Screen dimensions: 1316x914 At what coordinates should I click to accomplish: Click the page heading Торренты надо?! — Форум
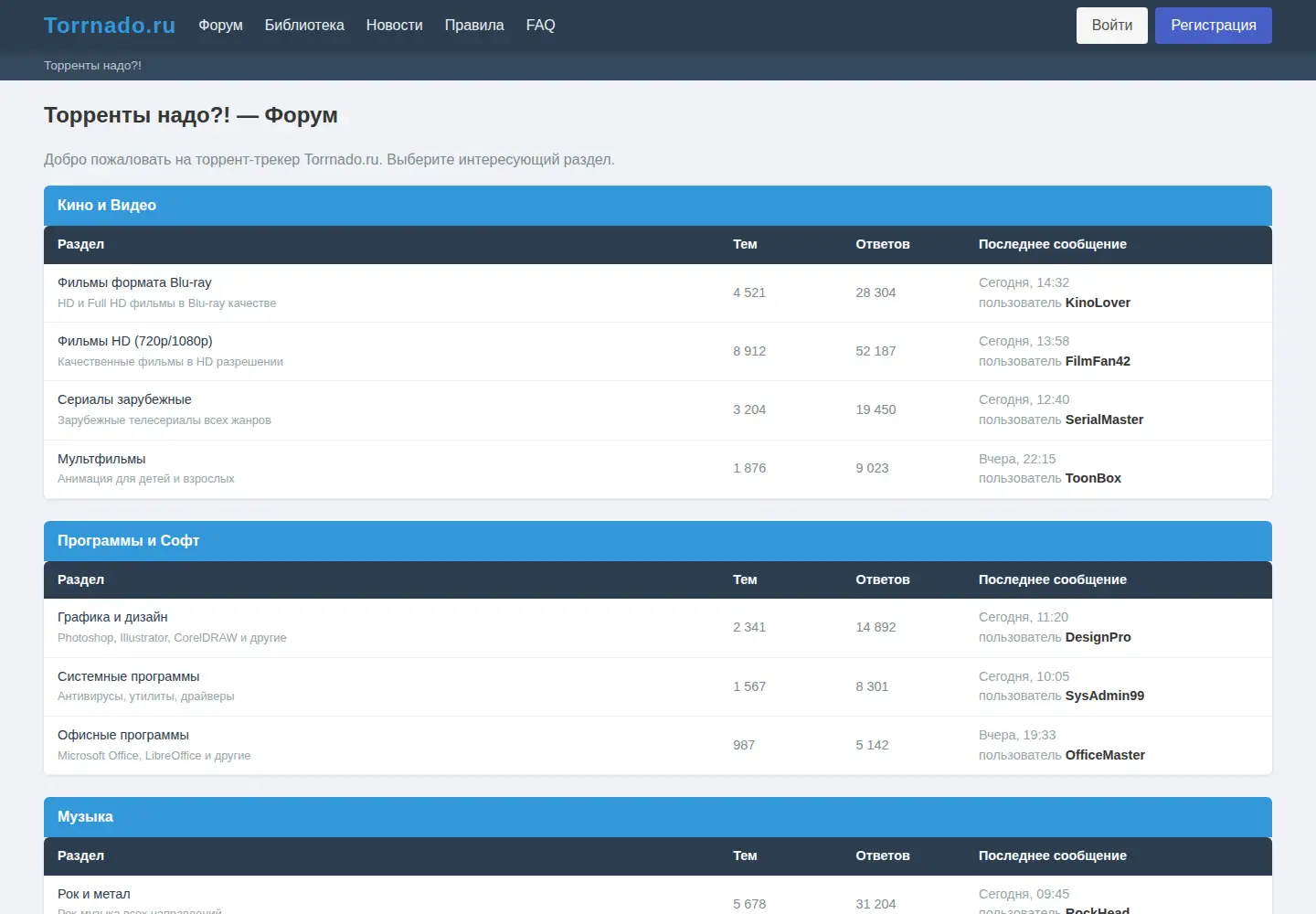[191, 115]
